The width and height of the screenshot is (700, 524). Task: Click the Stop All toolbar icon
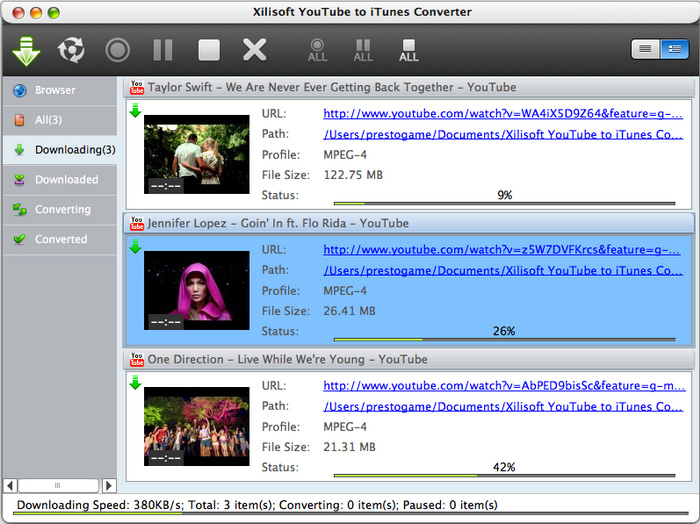coord(409,50)
